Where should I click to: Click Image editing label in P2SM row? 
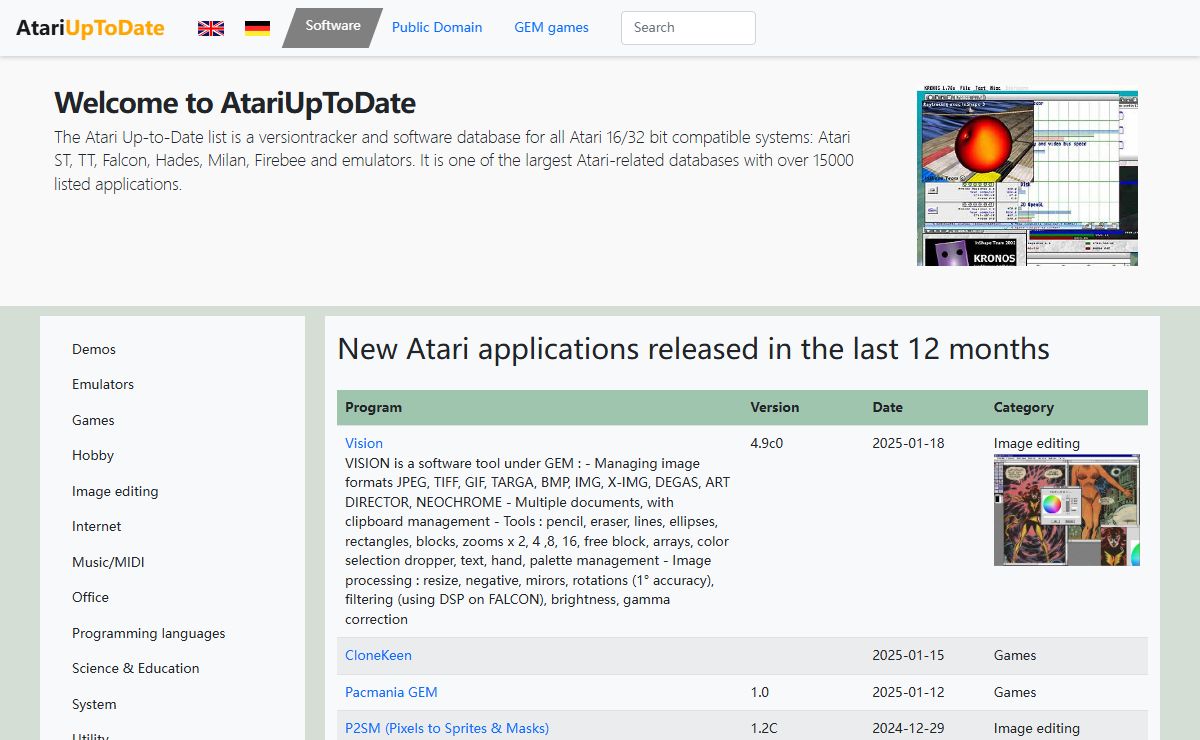(x=1037, y=728)
